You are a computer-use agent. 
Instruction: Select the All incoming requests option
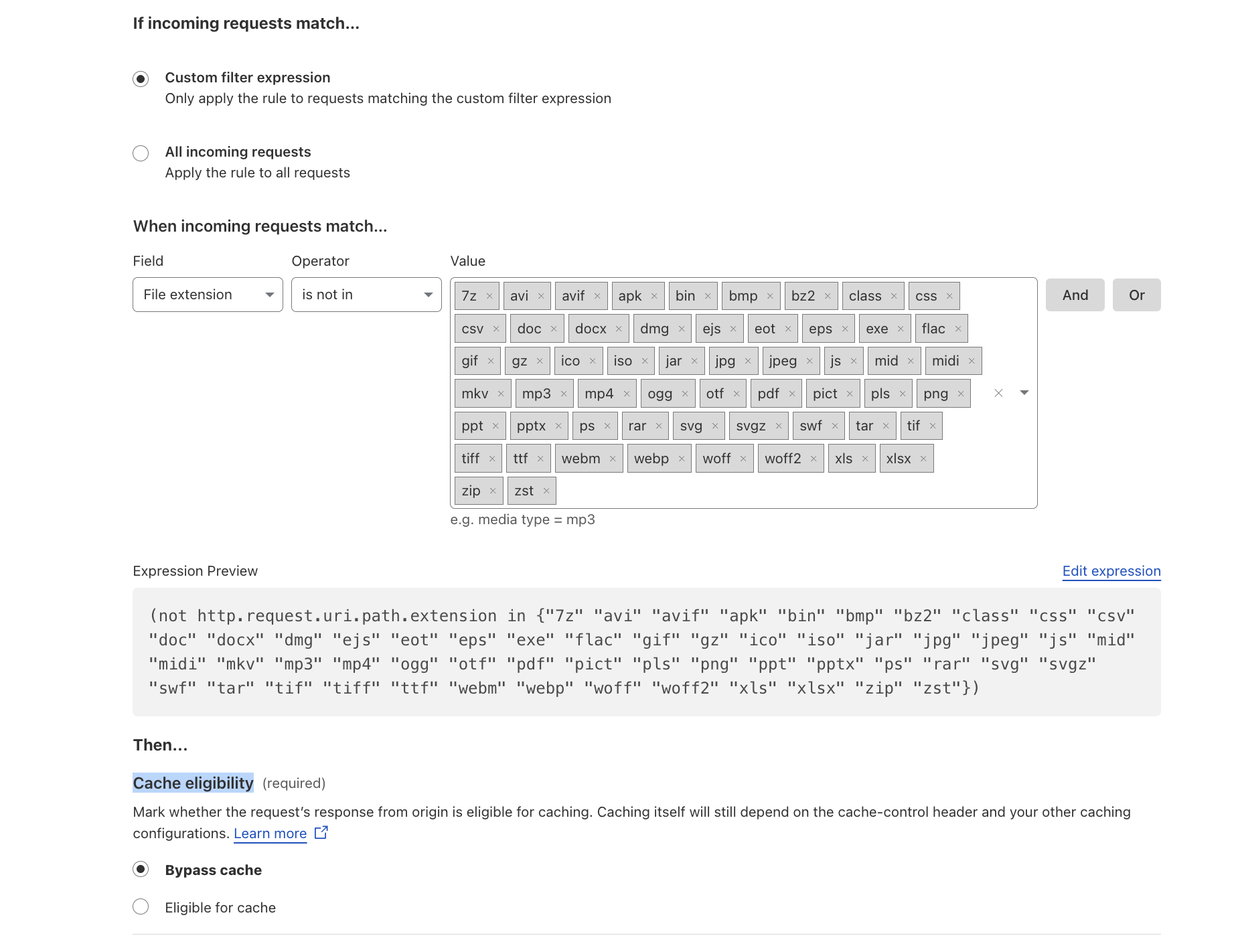[x=141, y=153]
